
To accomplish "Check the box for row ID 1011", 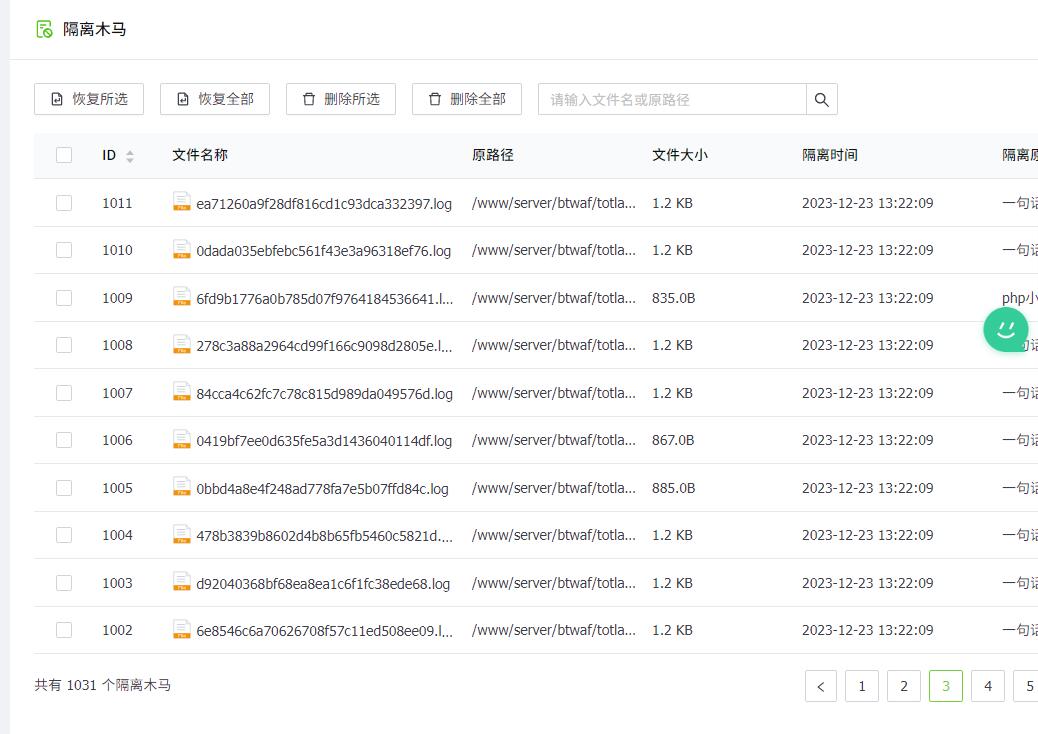I will coord(64,203).
